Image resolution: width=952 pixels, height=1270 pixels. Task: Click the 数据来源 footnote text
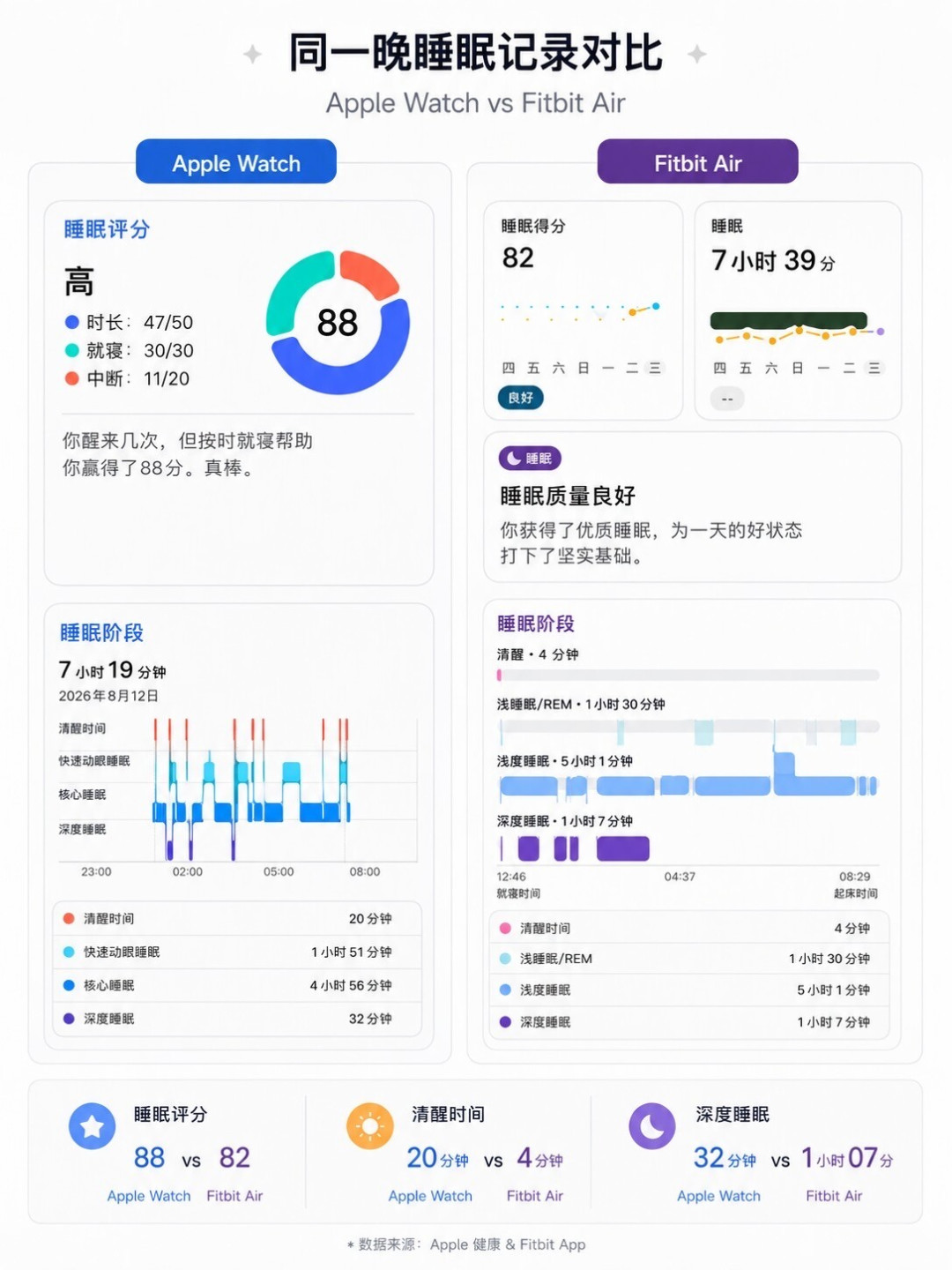pos(466,1244)
